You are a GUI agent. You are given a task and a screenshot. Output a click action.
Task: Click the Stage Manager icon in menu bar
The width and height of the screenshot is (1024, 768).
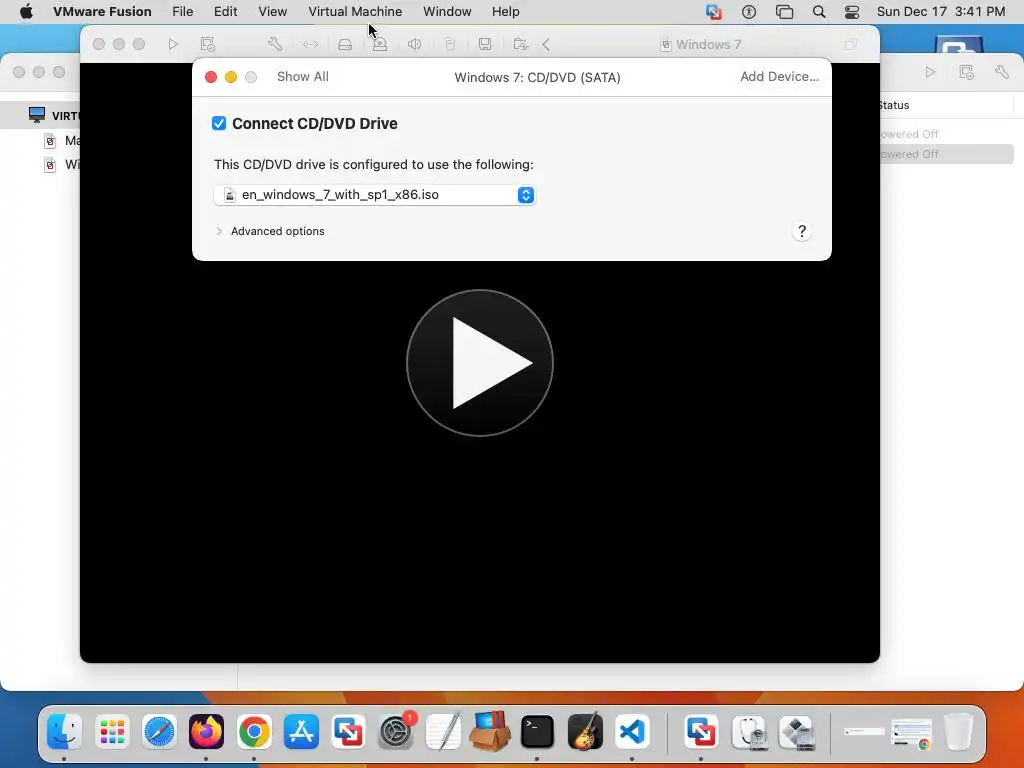pyautogui.click(x=784, y=12)
